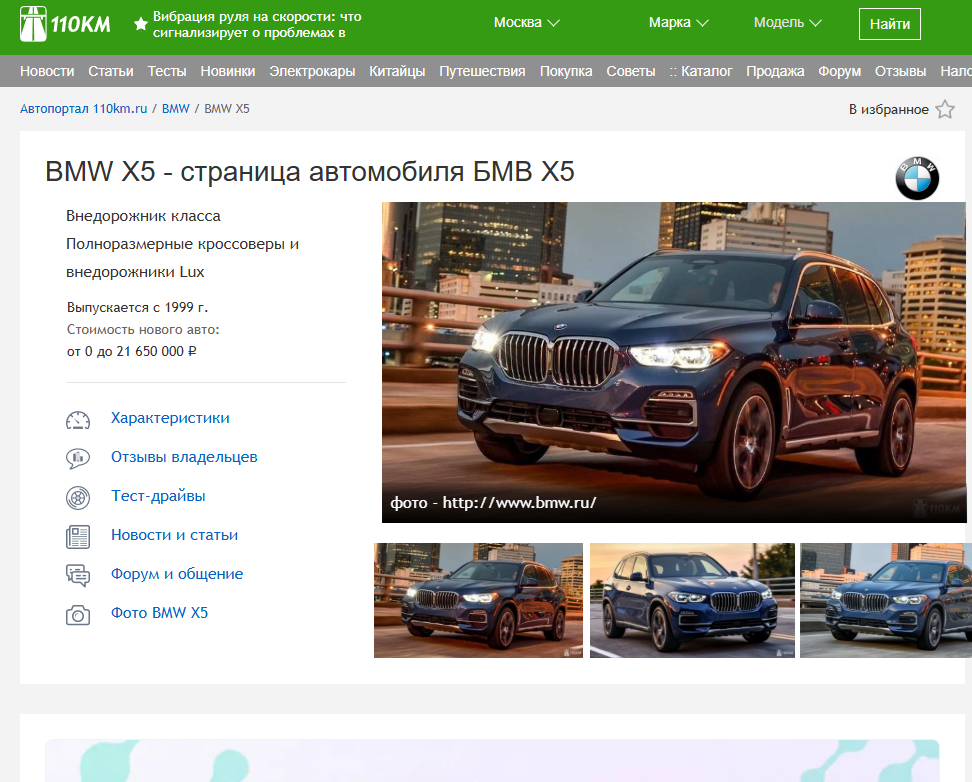The image size is (972, 782).
Task: Open the Продажа menu item
Action: point(775,71)
